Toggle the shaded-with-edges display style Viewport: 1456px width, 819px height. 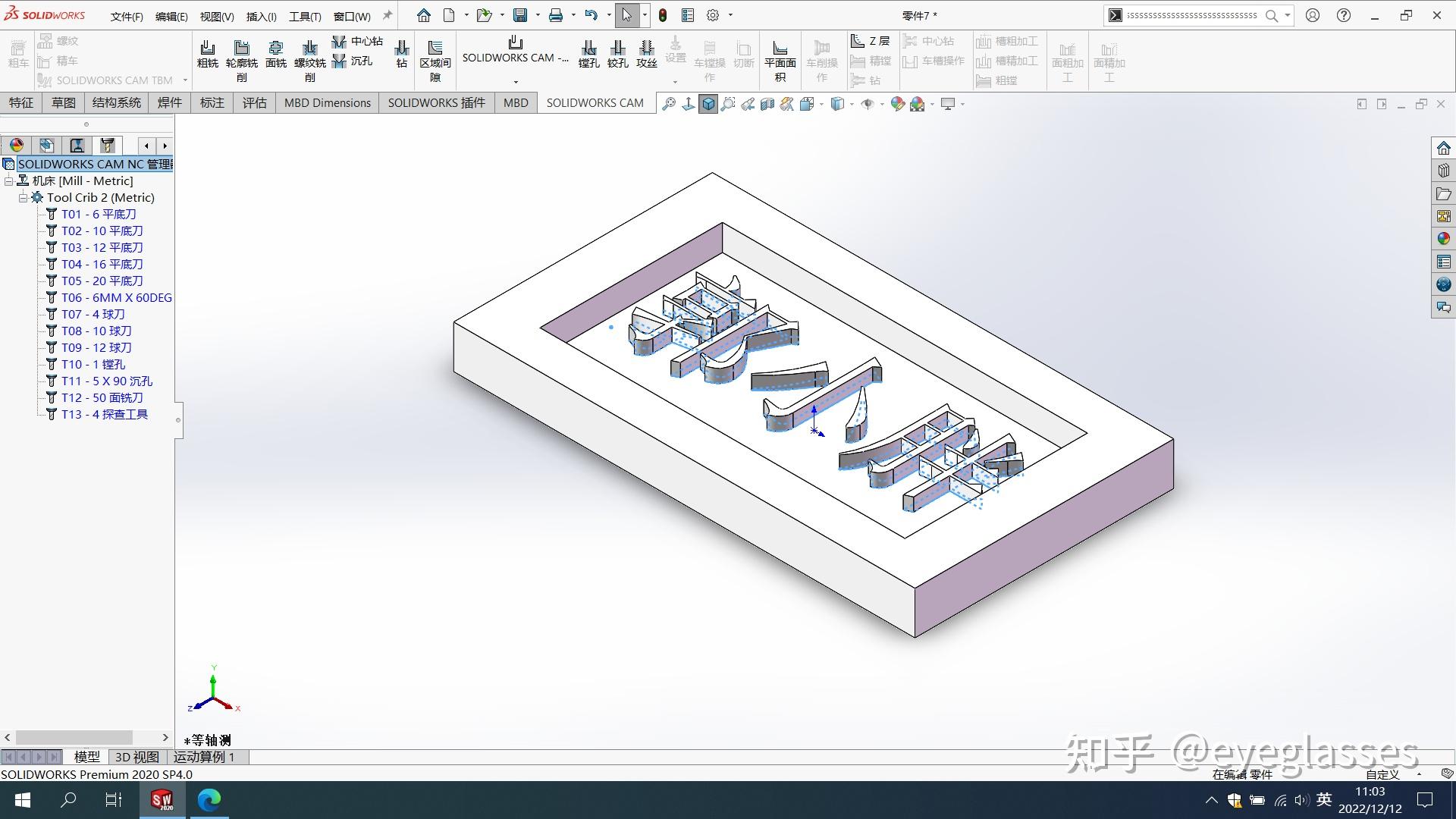point(708,104)
